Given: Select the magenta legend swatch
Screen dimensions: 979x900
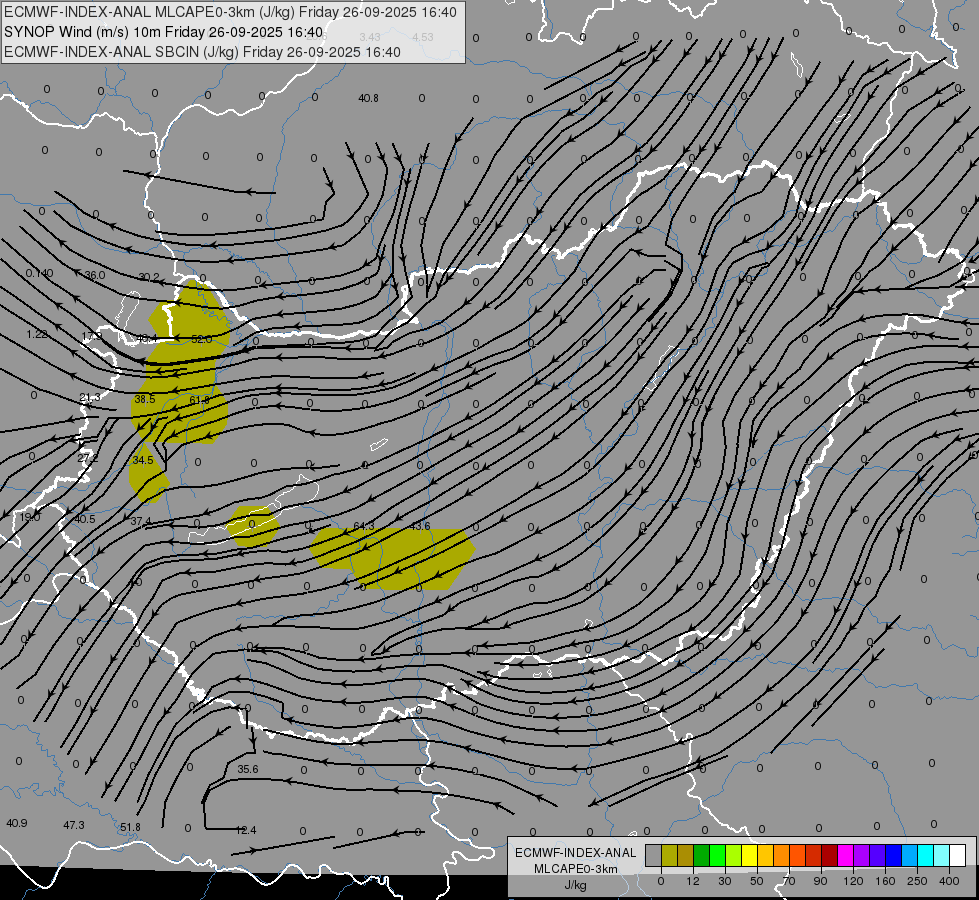Looking at the screenshot, I should 845,856.
